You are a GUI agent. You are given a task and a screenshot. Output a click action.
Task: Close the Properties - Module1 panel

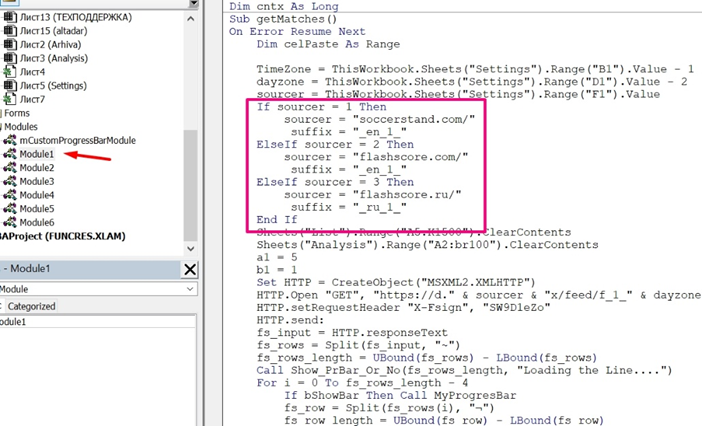click(x=190, y=269)
